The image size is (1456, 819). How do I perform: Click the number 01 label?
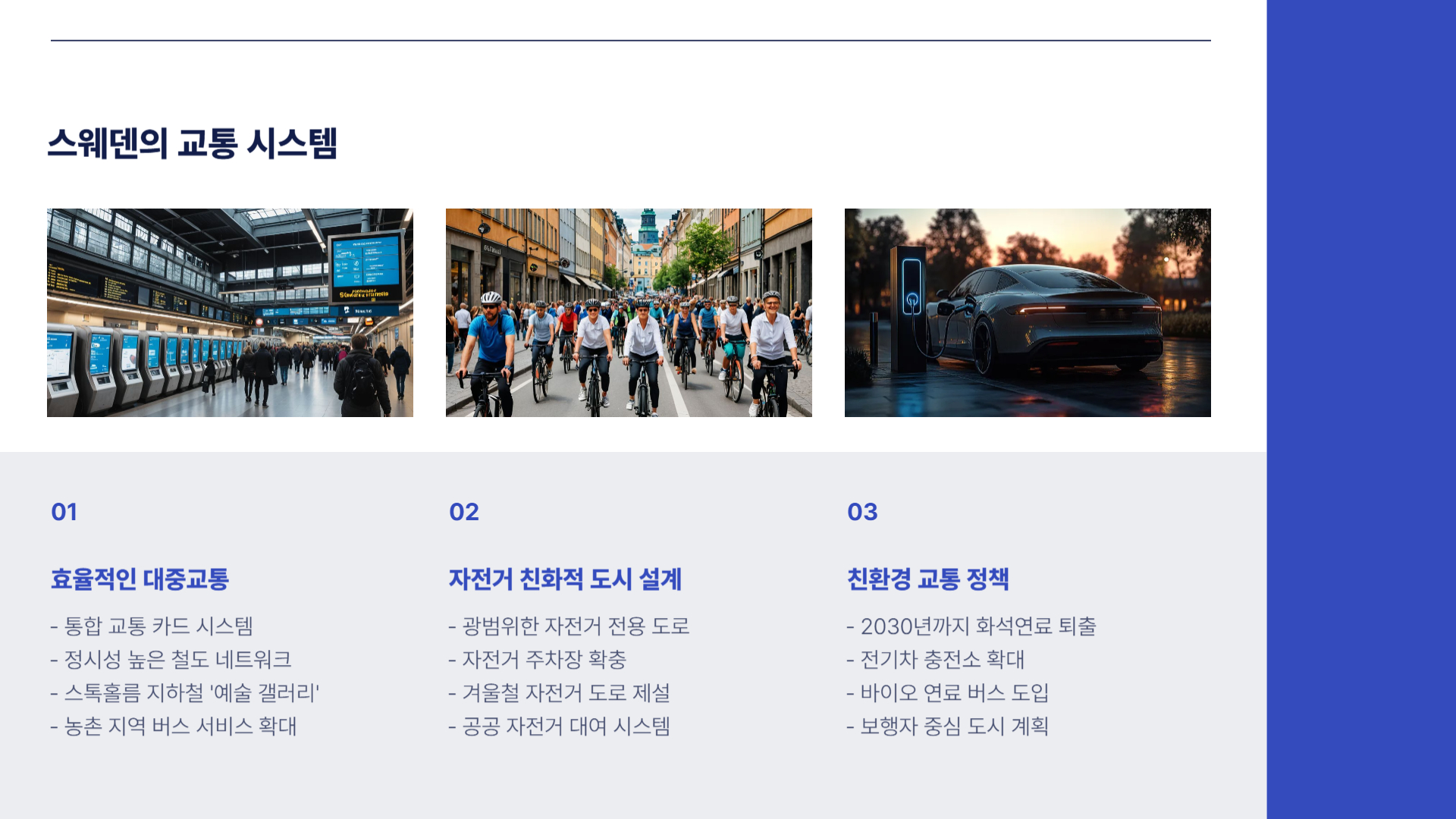click(x=64, y=512)
